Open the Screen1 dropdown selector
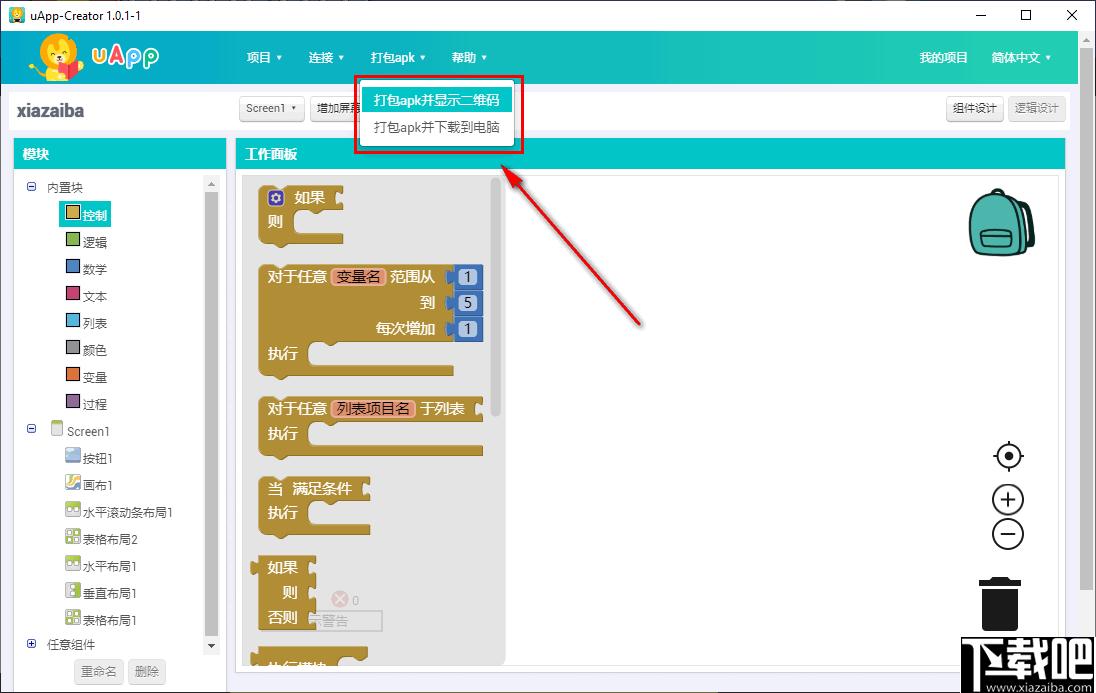1096x693 pixels. coord(271,108)
